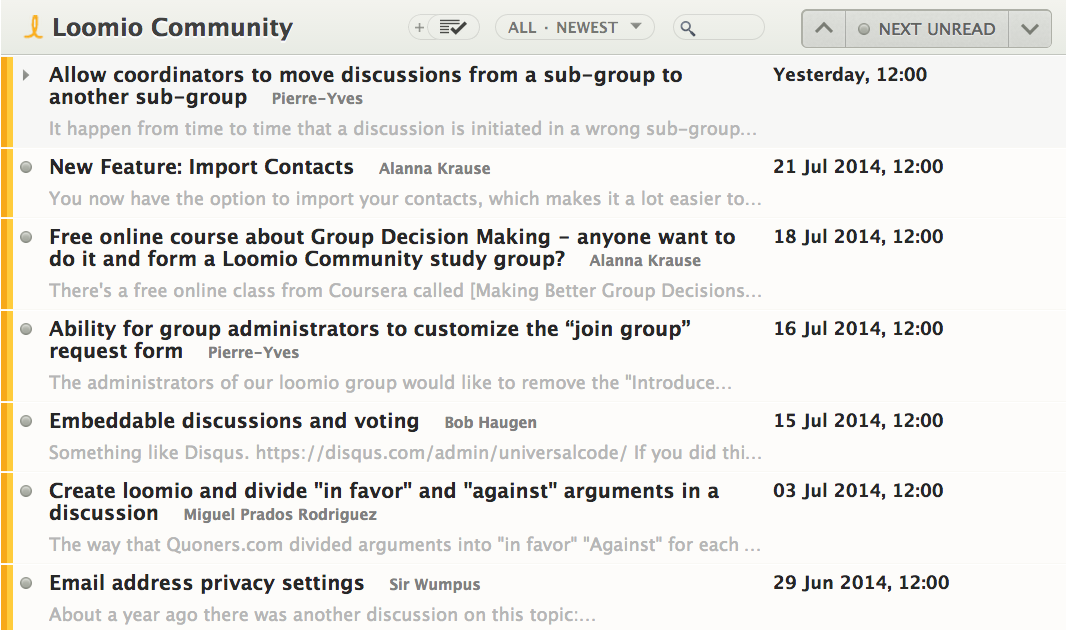Click the Loomio logo icon
The image size is (1066, 630).
pos(33,27)
